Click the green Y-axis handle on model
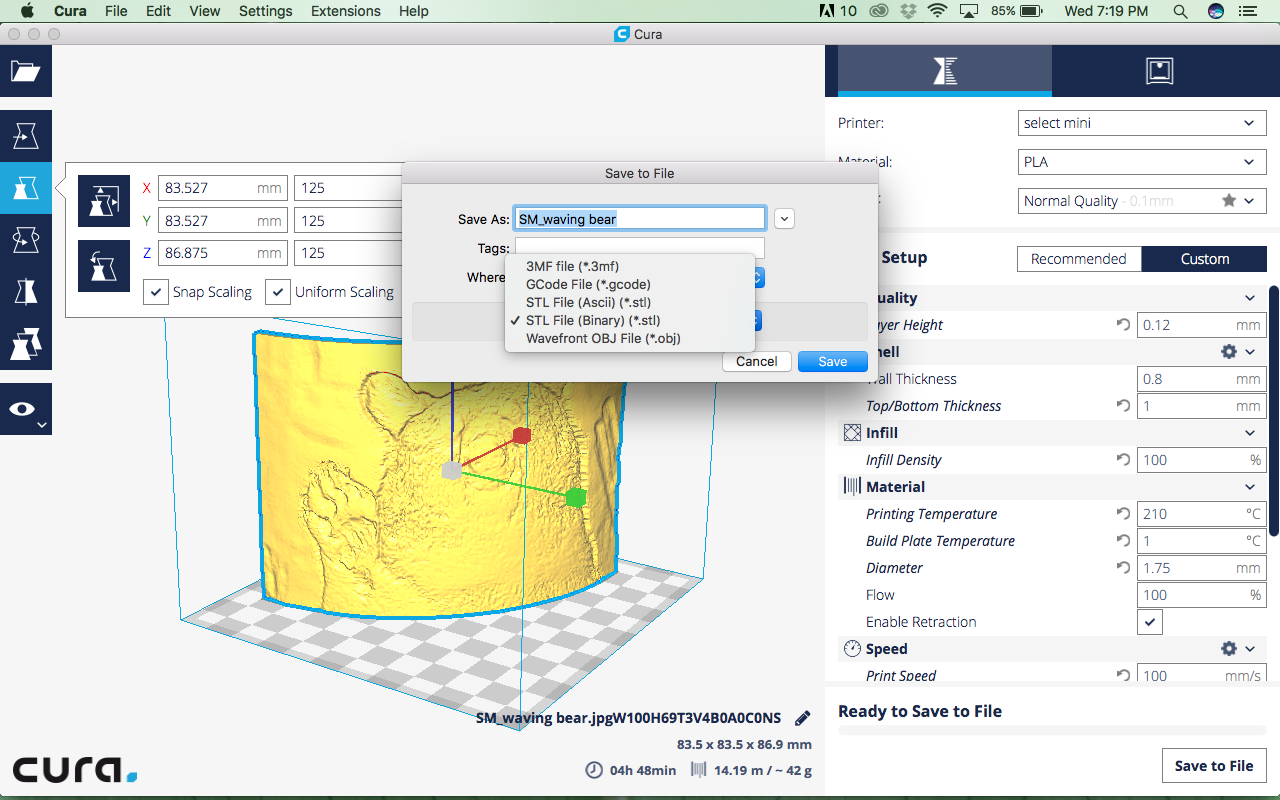This screenshot has height=800, width=1280. click(575, 497)
